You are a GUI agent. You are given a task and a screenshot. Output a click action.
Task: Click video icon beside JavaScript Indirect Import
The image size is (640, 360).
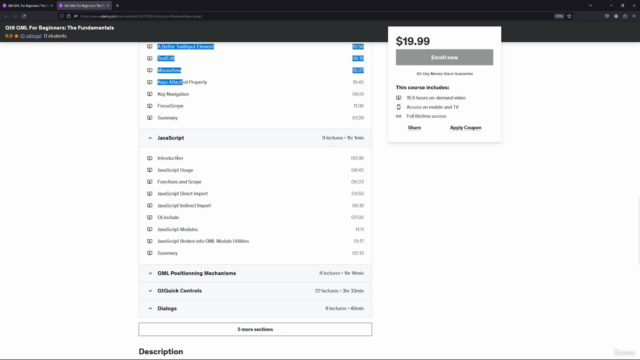(x=150, y=206)
